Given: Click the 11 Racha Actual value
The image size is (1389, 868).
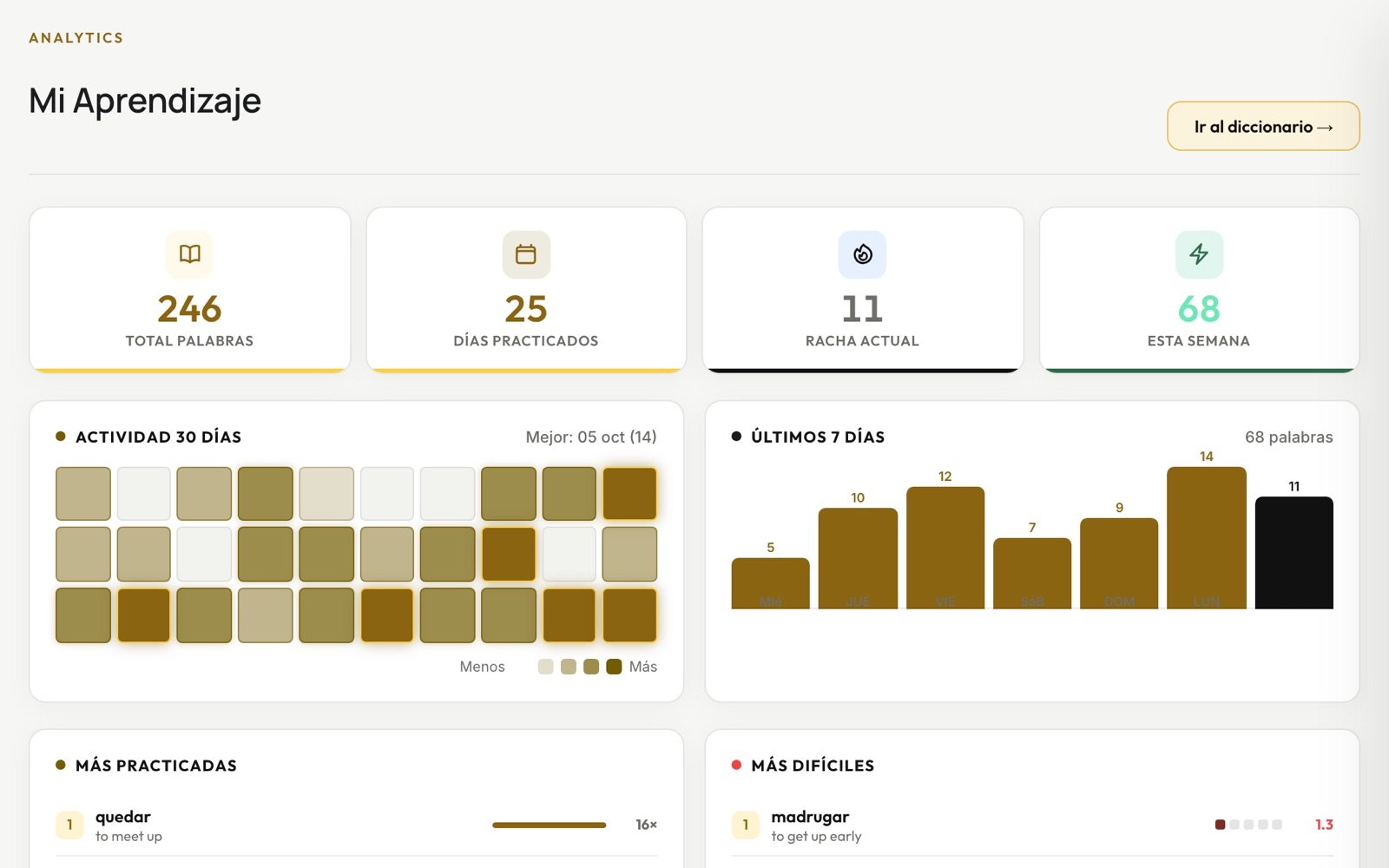Looking at the screenshot, I should click(x=862, y=309).
